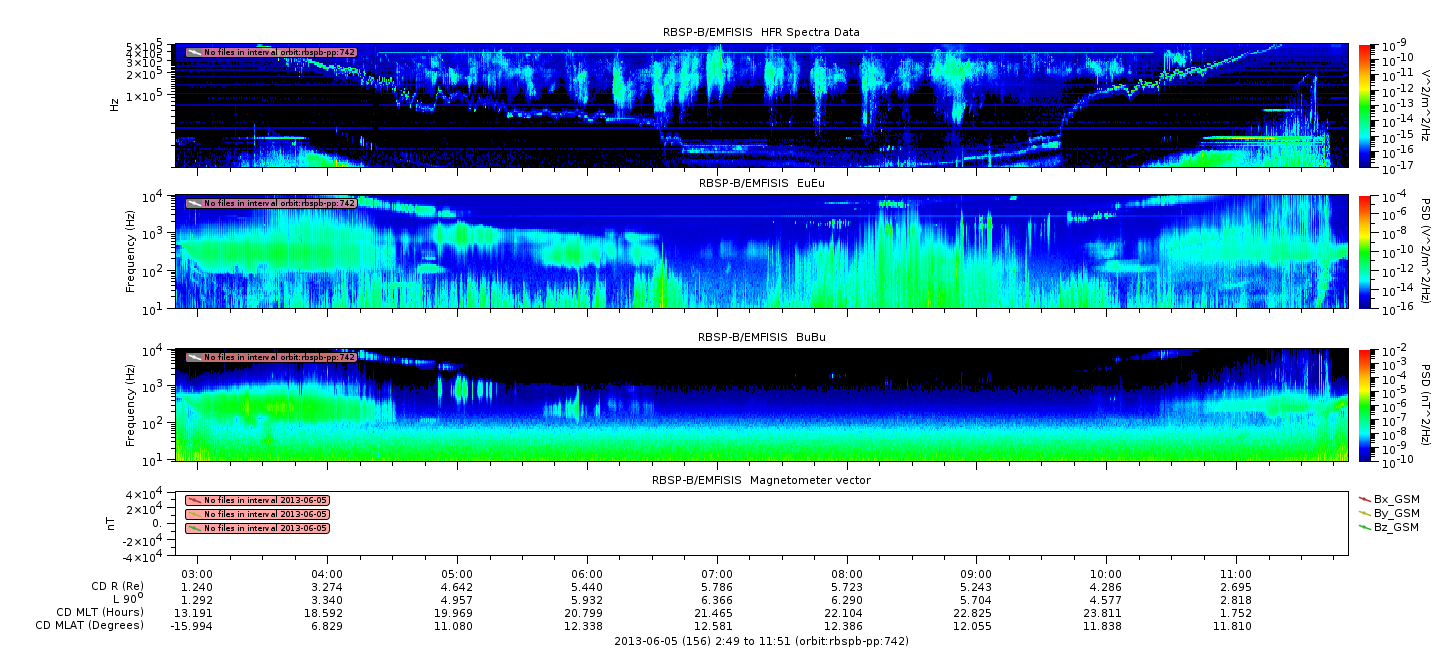Select the RBSP-B/EMFISIS EuEu plot title
The width and height of the screenshot is (1447, 658).
[760, 184]
